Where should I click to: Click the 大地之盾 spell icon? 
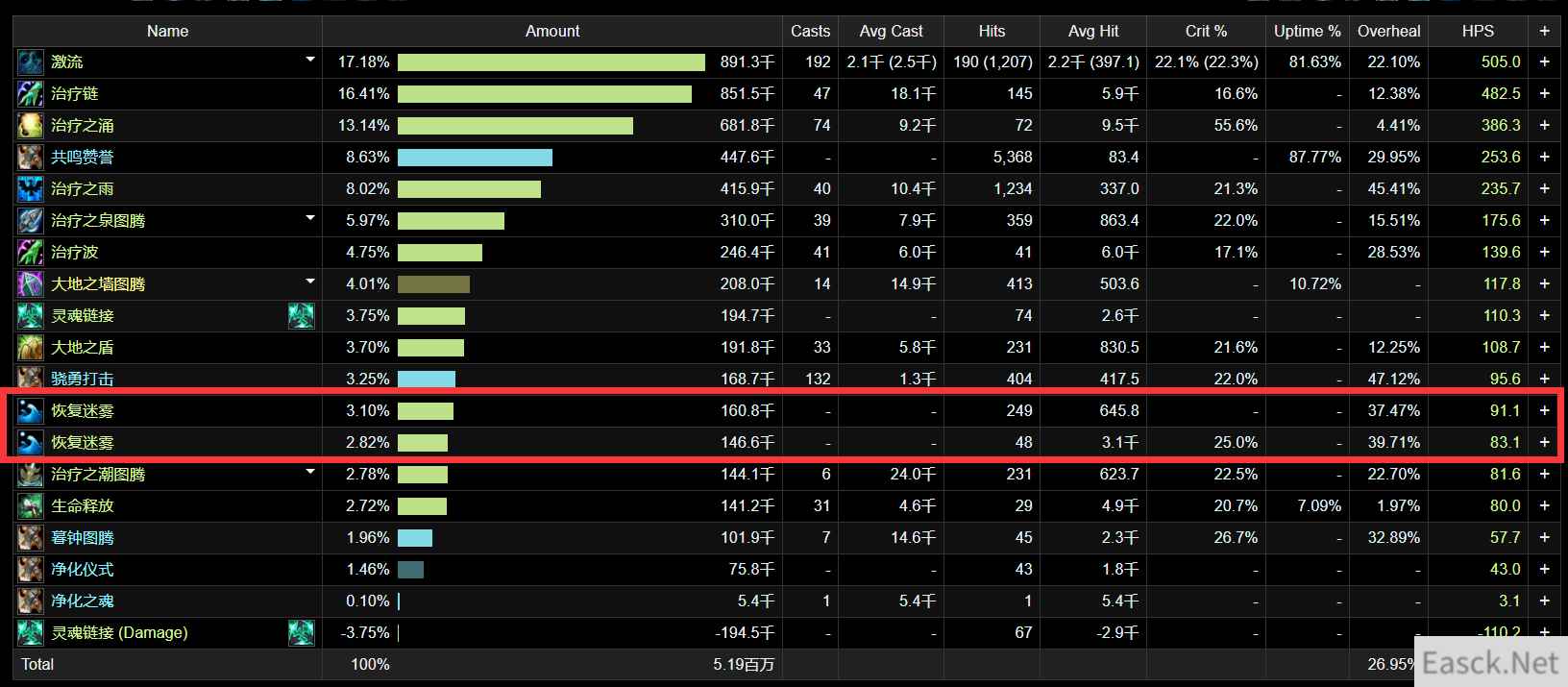31,348
